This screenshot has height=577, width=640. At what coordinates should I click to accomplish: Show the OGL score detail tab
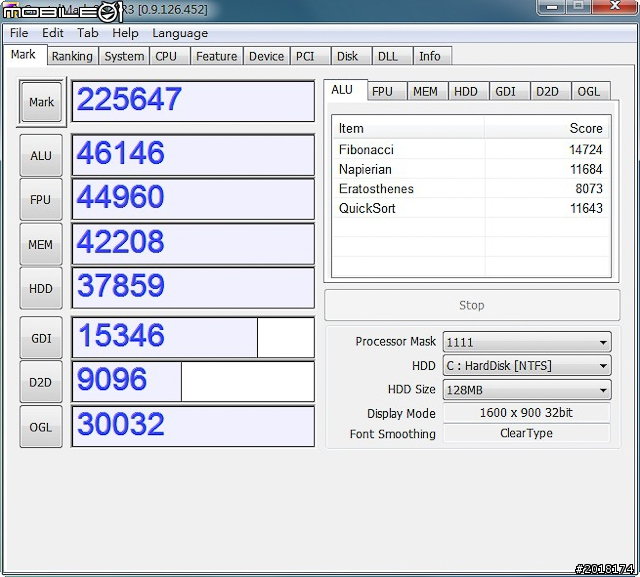click(x=589, y=91)
